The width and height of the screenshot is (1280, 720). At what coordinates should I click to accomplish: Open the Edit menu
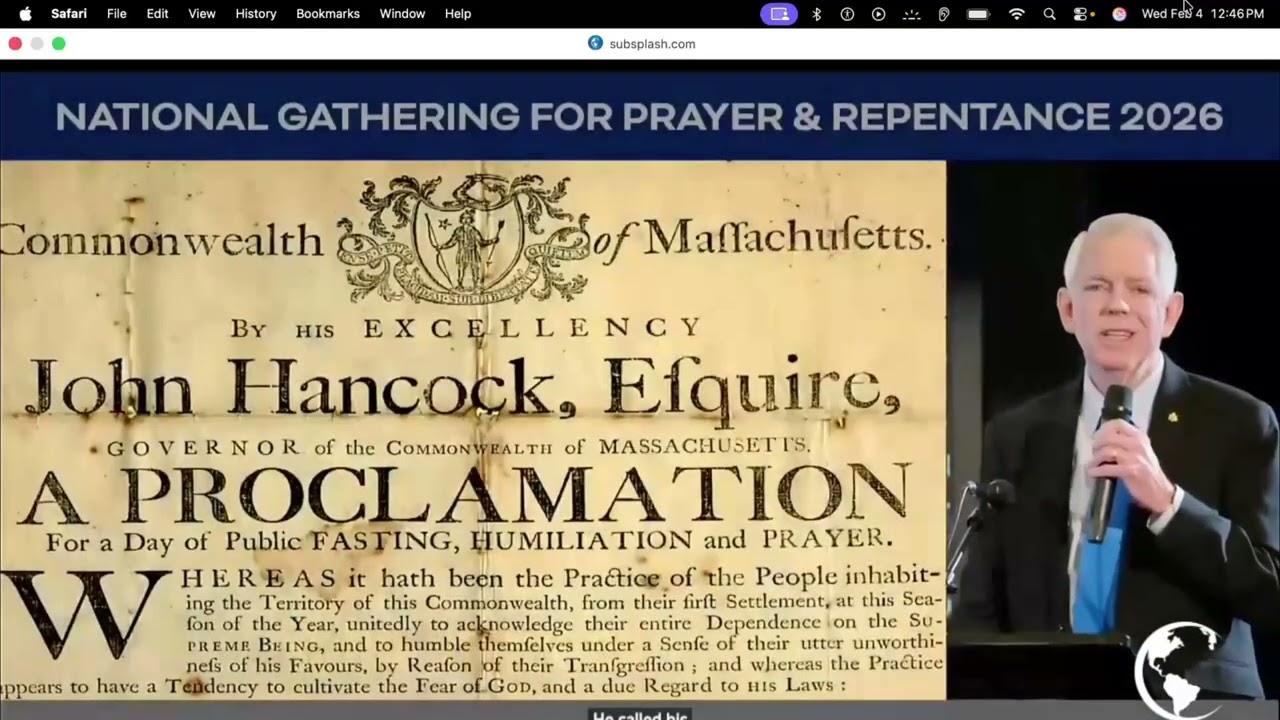click(157, 14)
